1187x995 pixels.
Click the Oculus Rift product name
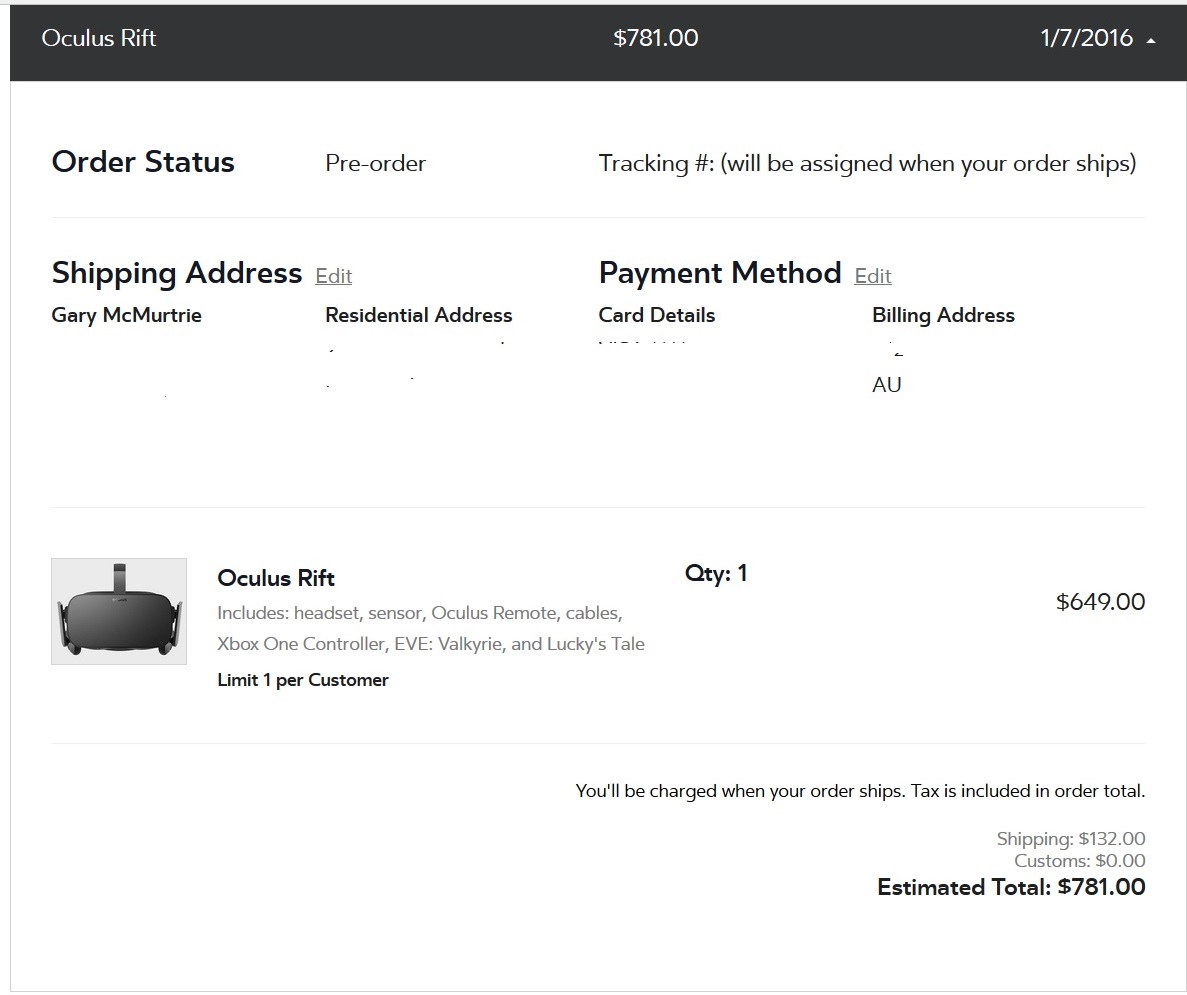click(276, 578)
